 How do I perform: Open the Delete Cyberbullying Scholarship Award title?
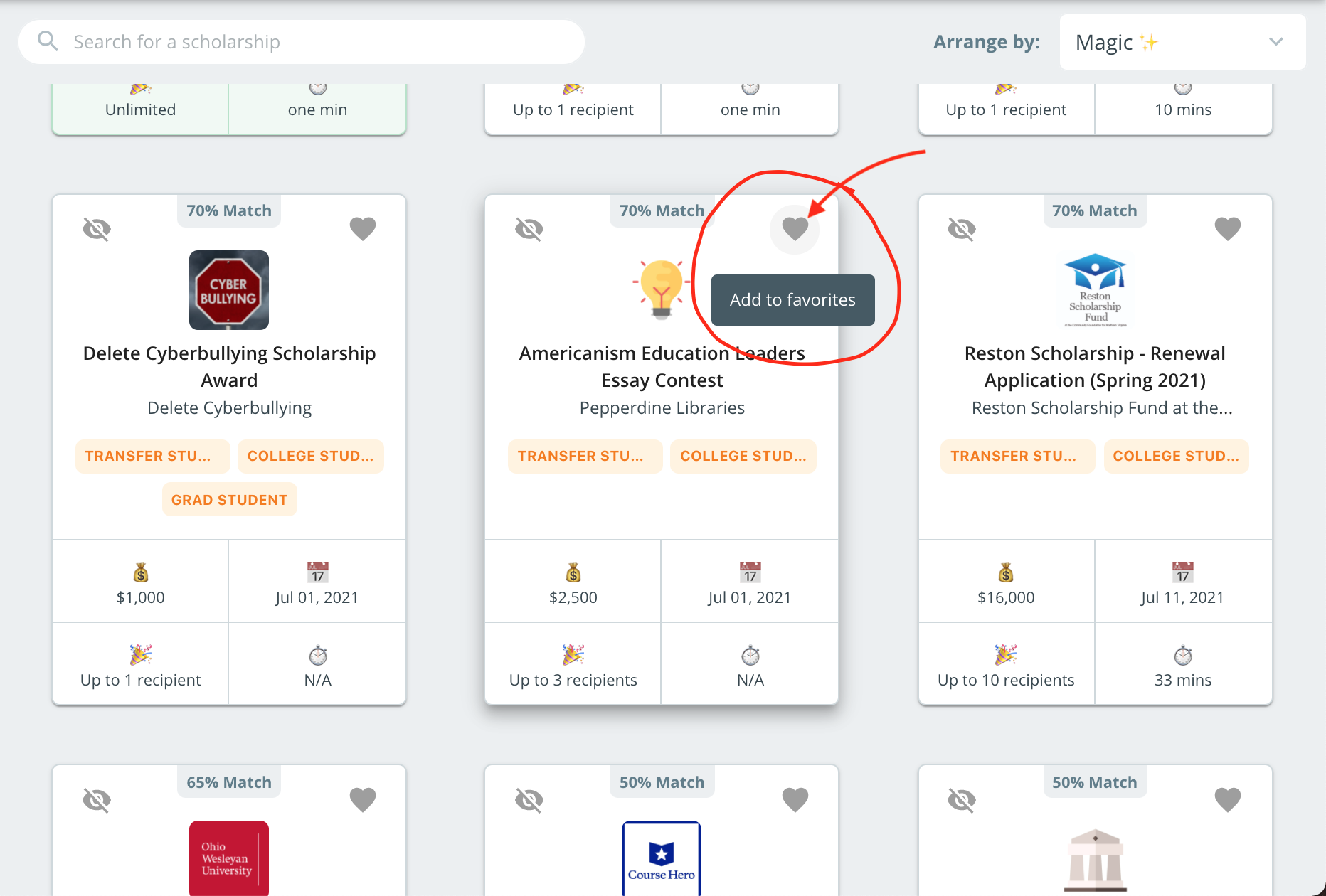[x=229, y=367]
